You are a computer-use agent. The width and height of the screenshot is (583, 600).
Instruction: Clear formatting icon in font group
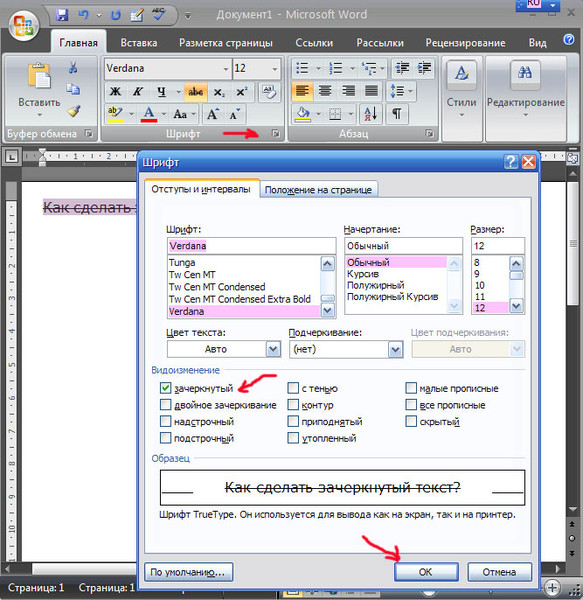pos(269,92)
